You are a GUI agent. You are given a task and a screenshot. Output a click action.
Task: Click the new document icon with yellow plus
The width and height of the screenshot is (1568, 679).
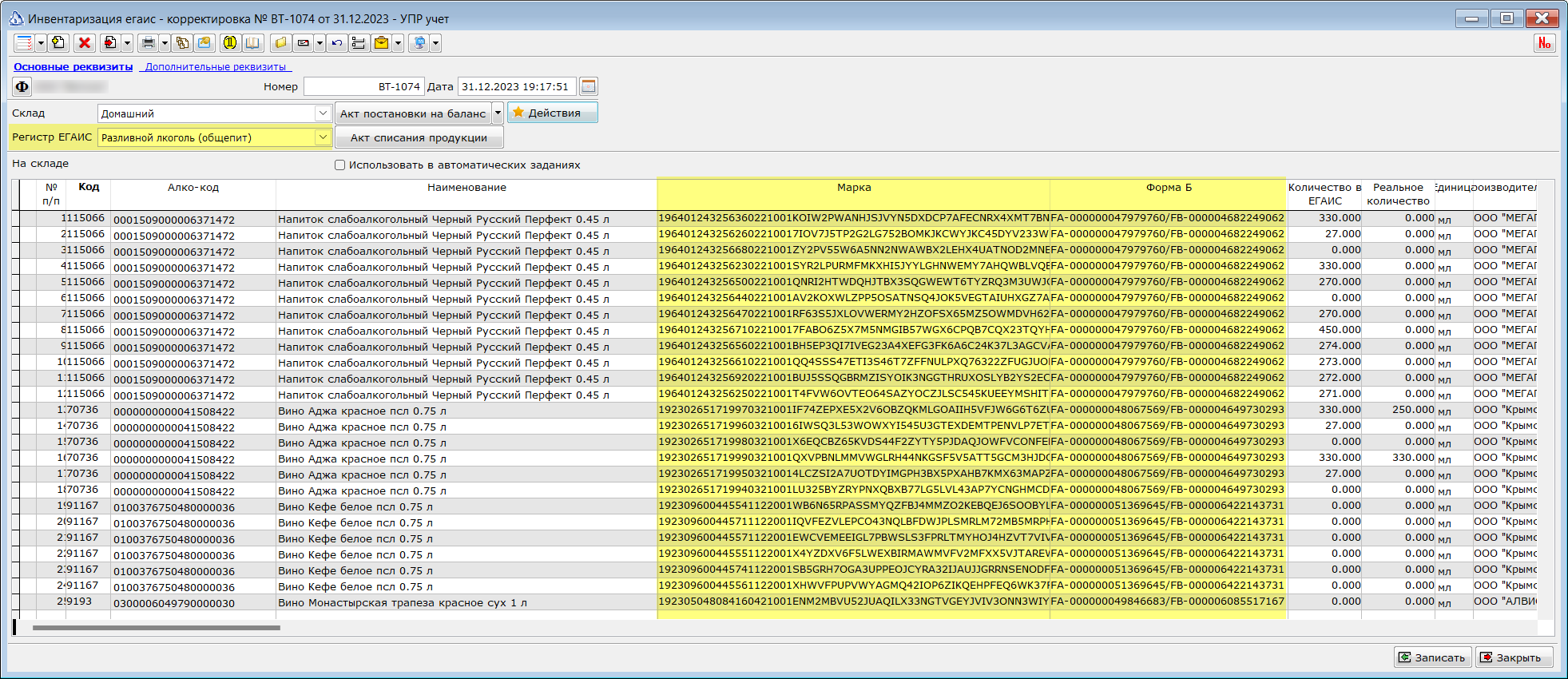[58, 43]
